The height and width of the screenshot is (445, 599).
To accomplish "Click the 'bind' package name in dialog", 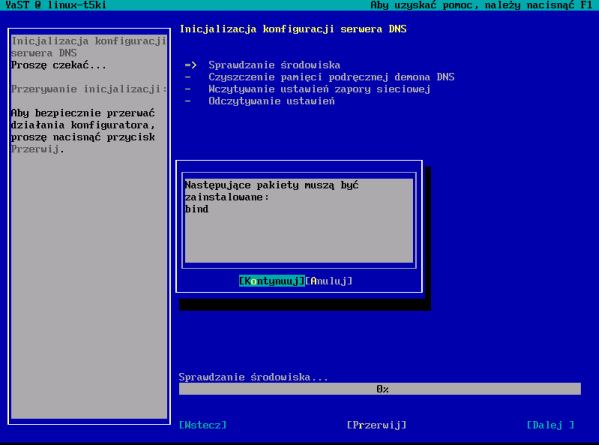I will (196, 209).
